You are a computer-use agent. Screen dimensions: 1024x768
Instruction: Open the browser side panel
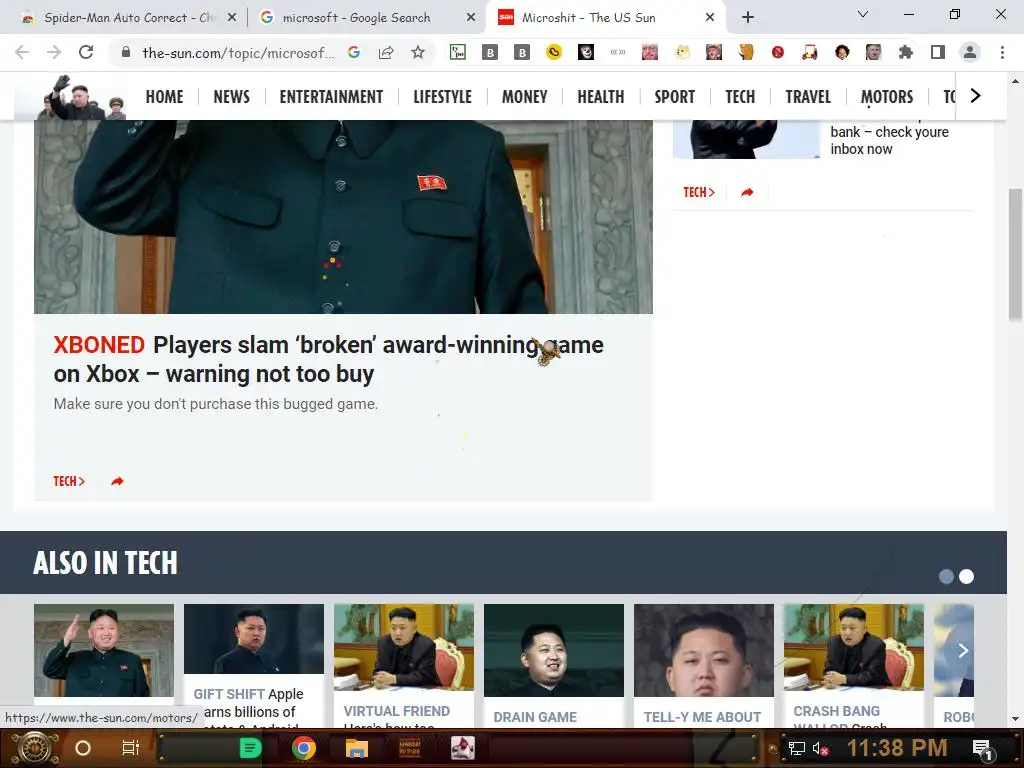tap(938, 52)
